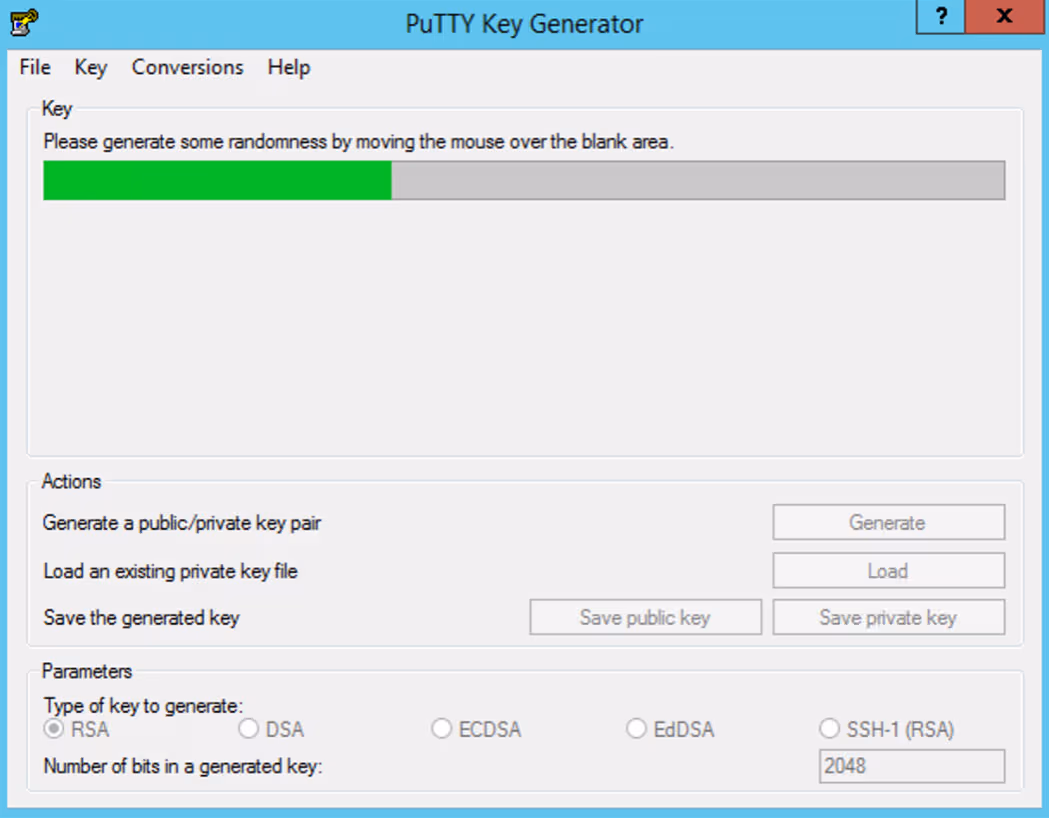The width and height of the screenshot is (1050, 818).
Task: Open the Key menu
Action: pos(90,68)
